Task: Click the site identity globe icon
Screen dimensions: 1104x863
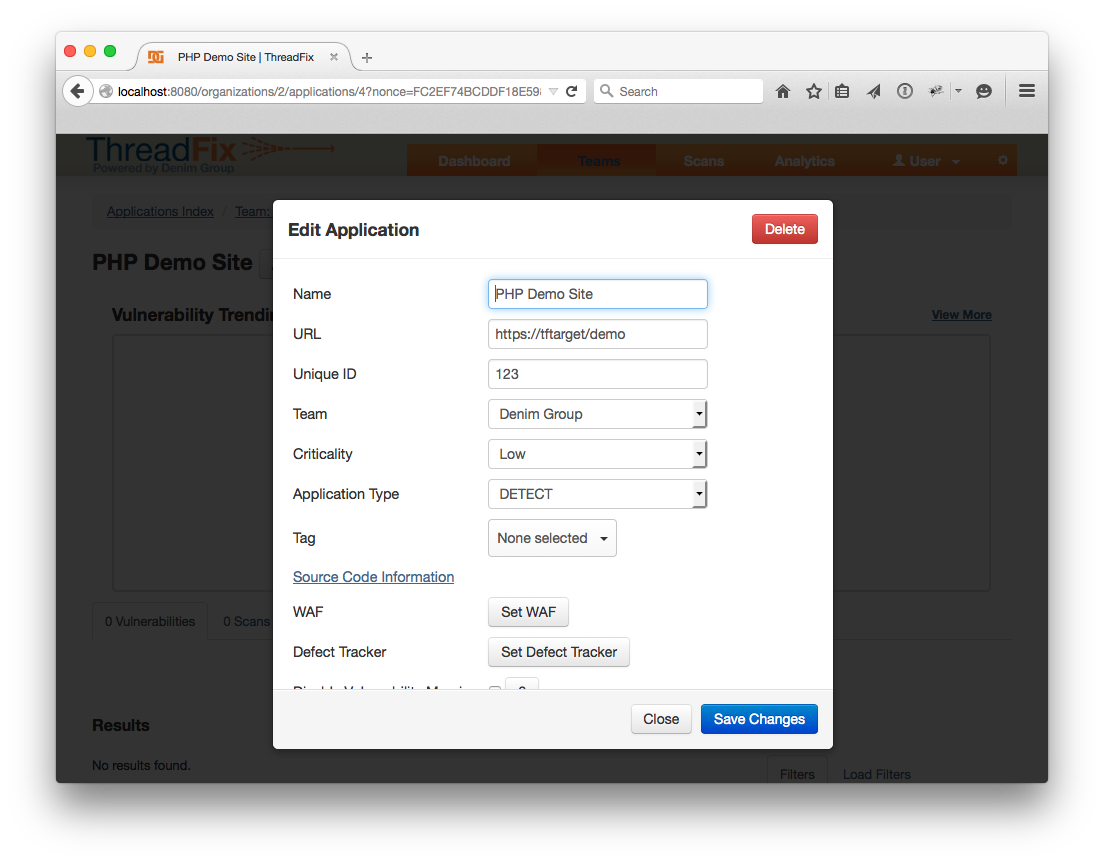Action: click(106, 91)
